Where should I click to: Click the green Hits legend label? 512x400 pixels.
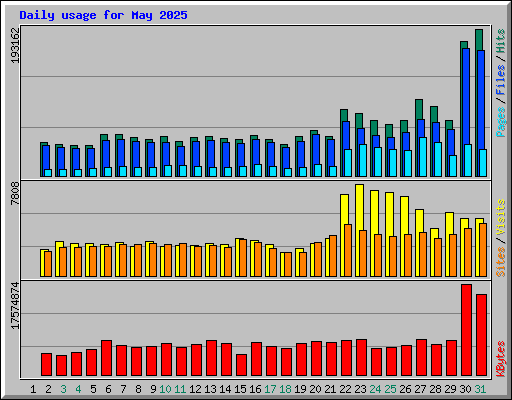click(501, 41)
